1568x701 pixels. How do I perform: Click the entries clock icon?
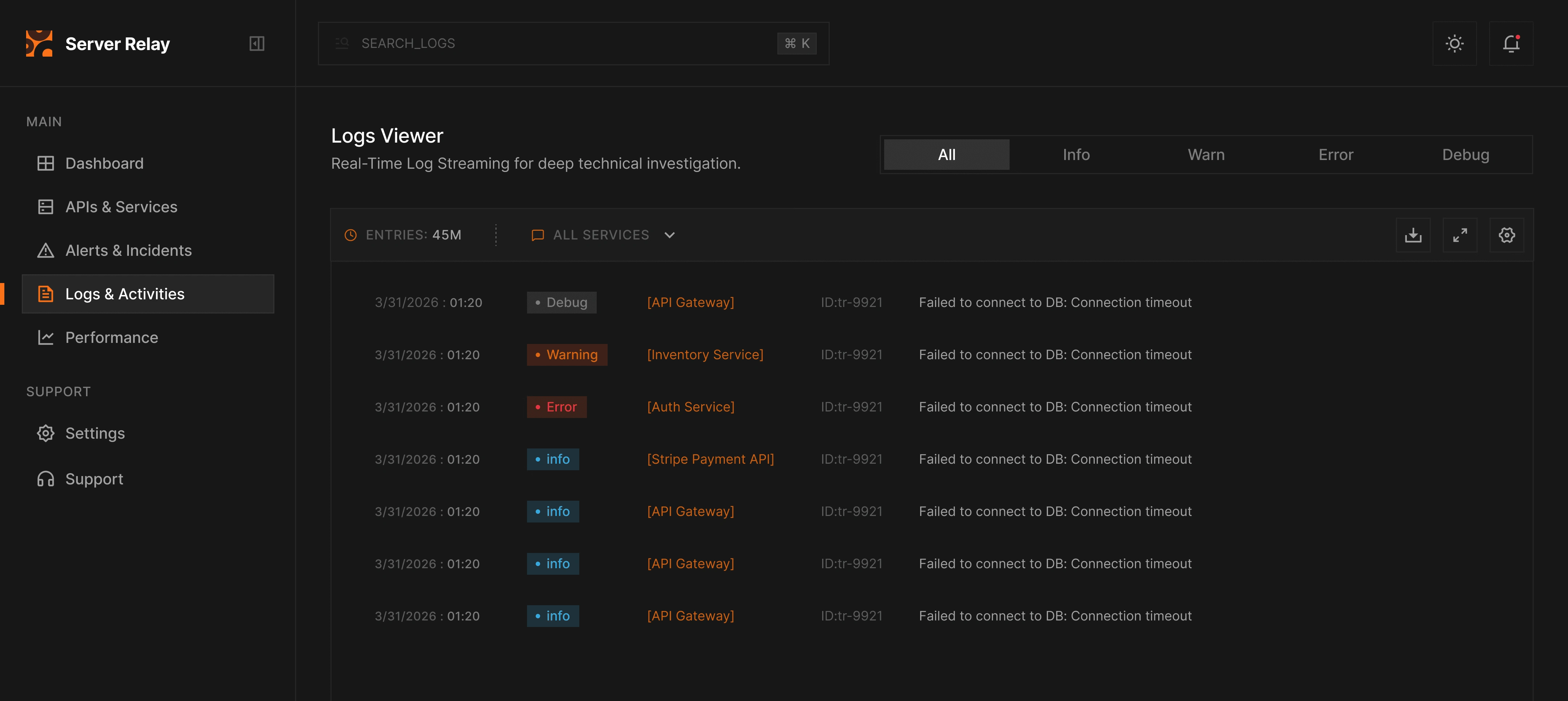[351, 235]
